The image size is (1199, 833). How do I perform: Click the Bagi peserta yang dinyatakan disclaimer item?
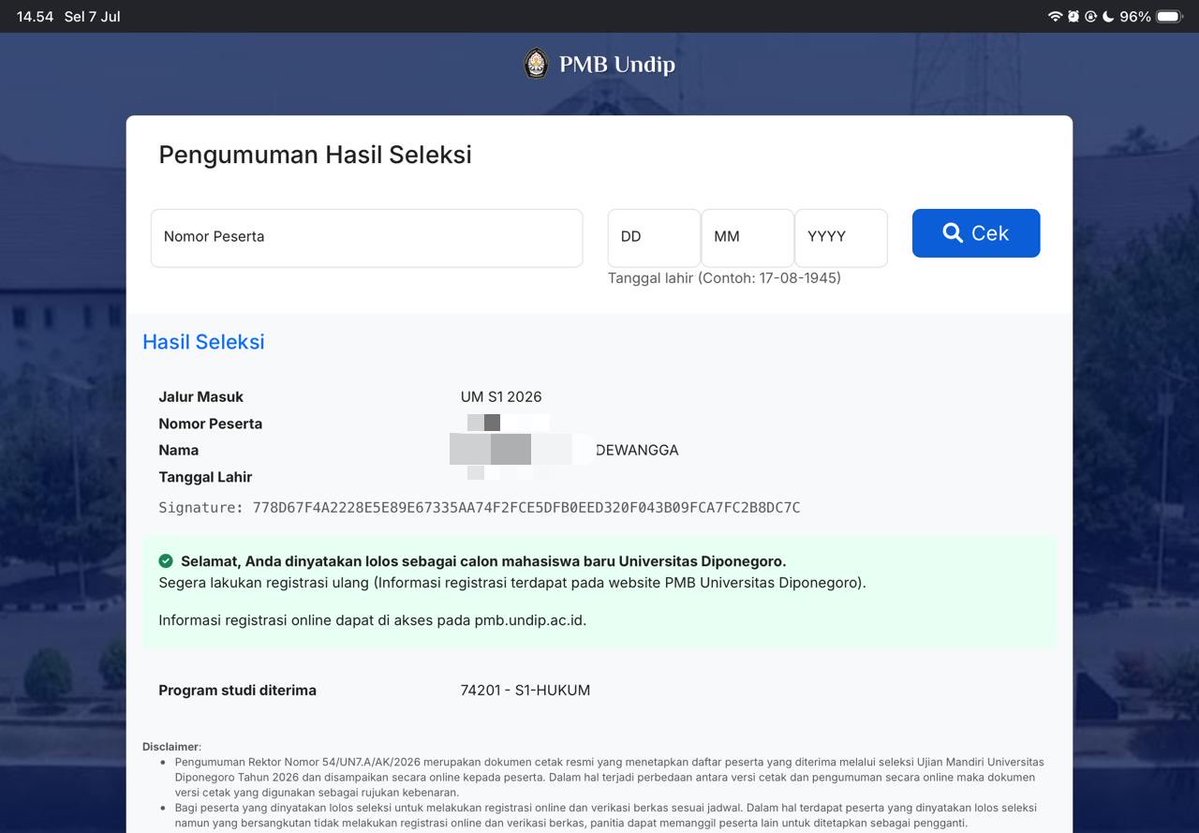606,815
